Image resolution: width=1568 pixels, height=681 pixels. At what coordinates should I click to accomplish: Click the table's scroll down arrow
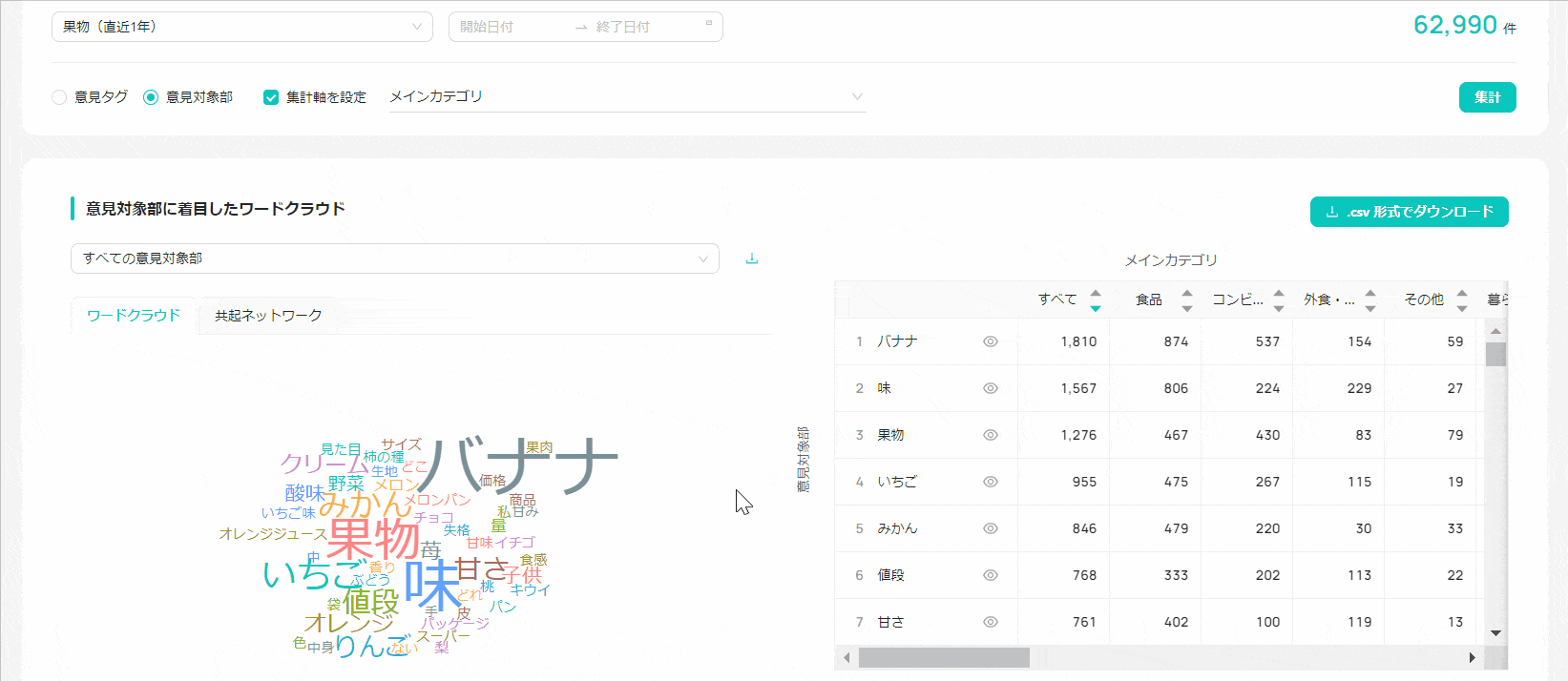[1495, 632]
